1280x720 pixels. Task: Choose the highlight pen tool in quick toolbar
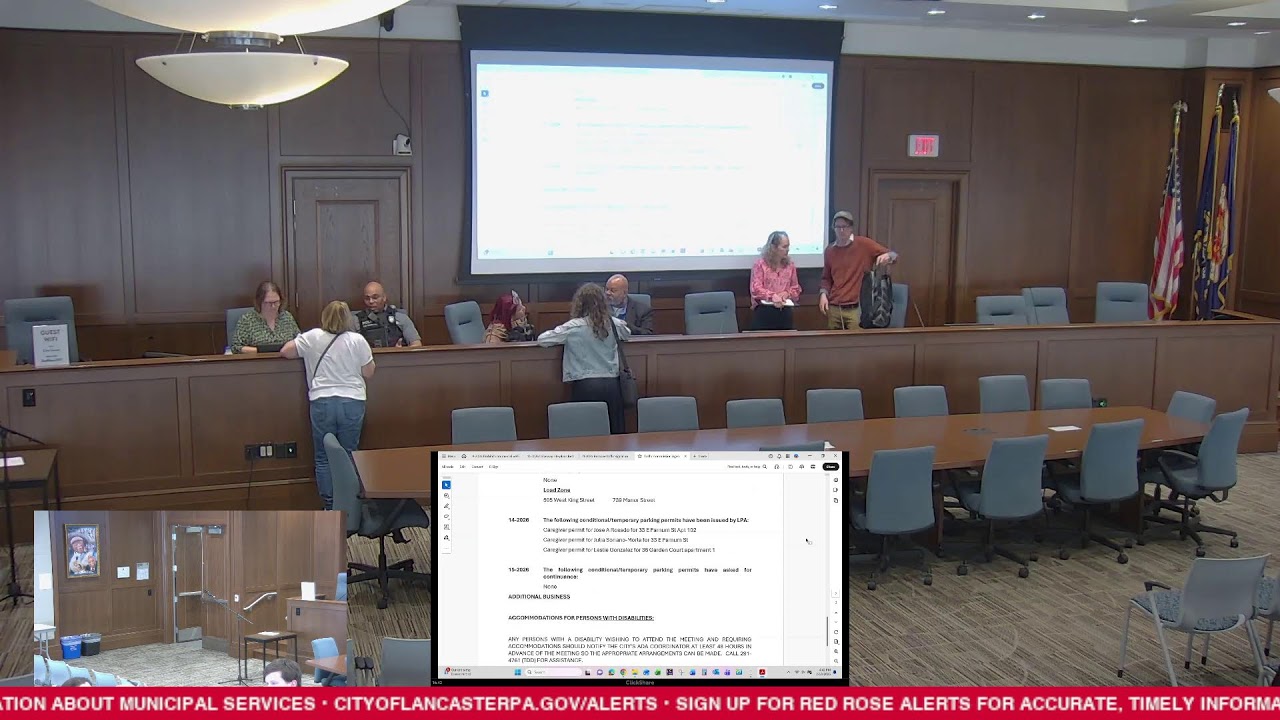(x=446, y=506)
